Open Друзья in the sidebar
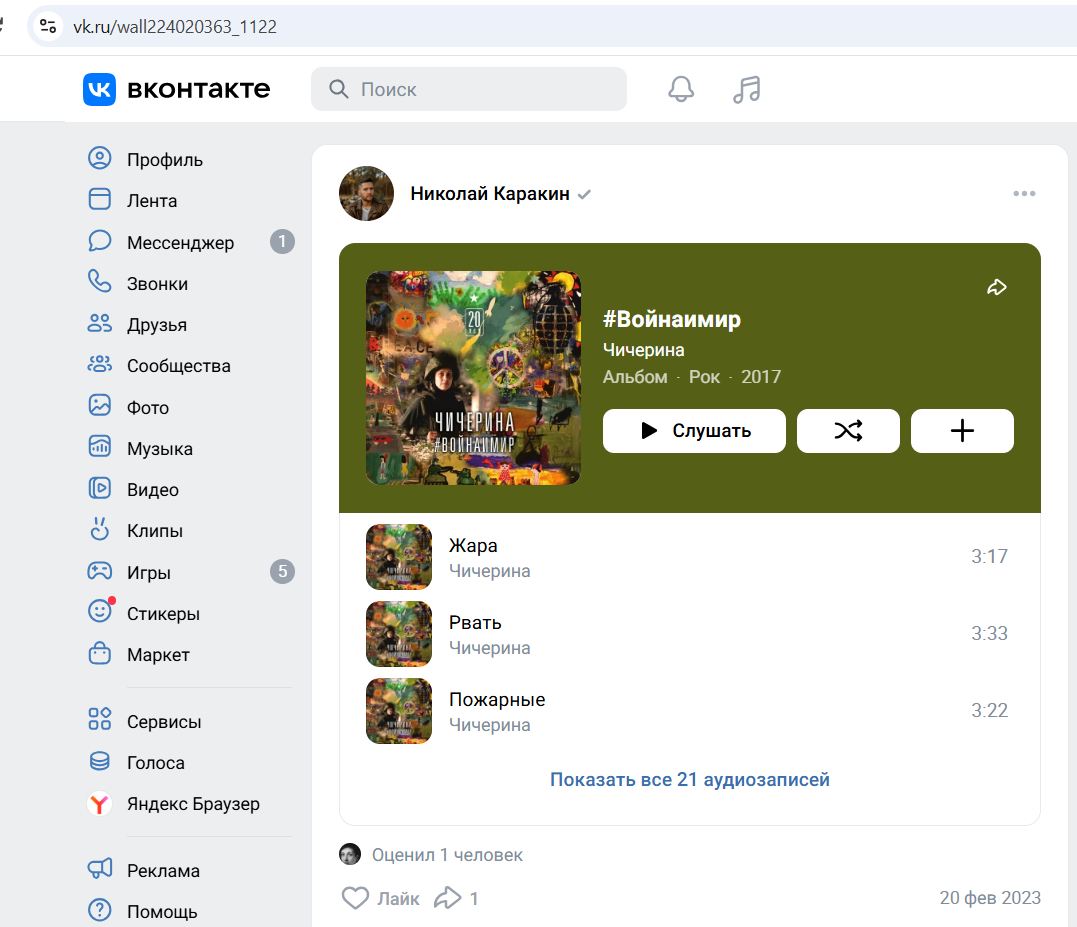This screenshot has width=1077, height=927. click(157, 325)
